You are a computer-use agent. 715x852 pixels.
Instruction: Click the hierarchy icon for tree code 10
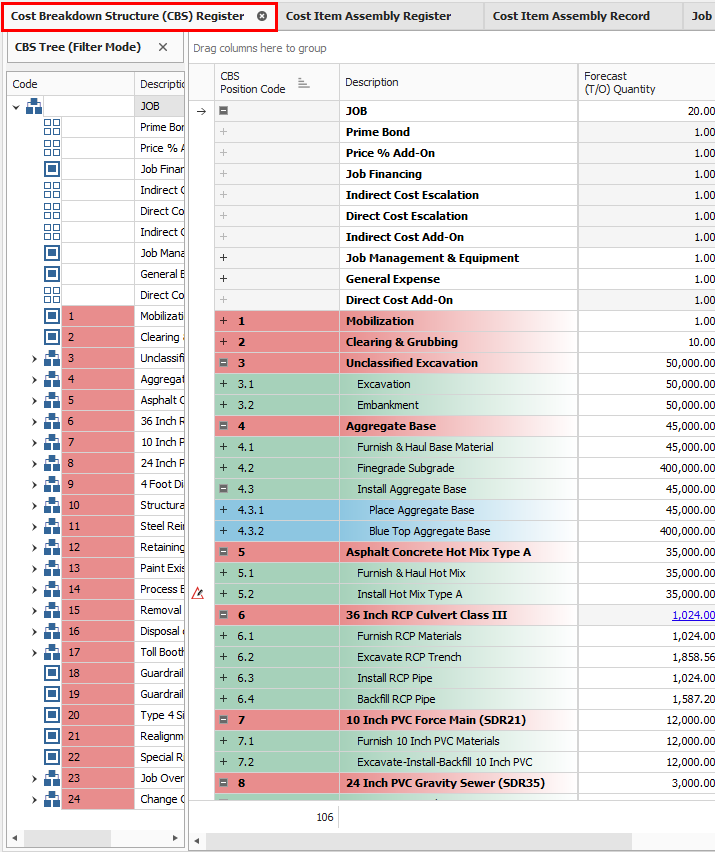52,505
